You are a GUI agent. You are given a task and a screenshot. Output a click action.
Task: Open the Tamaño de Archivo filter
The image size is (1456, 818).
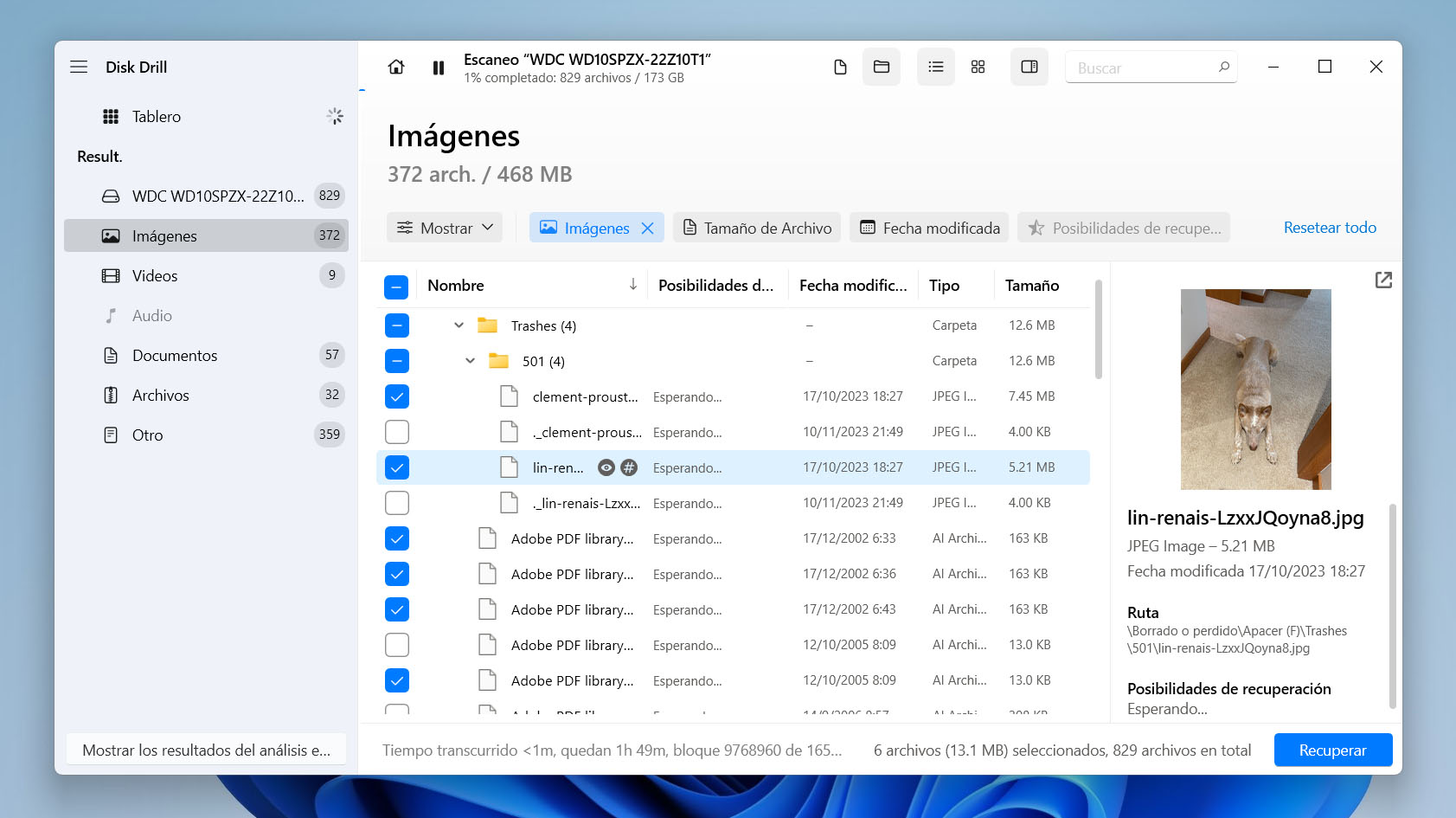pyautogui.click(x=757, y=228)
